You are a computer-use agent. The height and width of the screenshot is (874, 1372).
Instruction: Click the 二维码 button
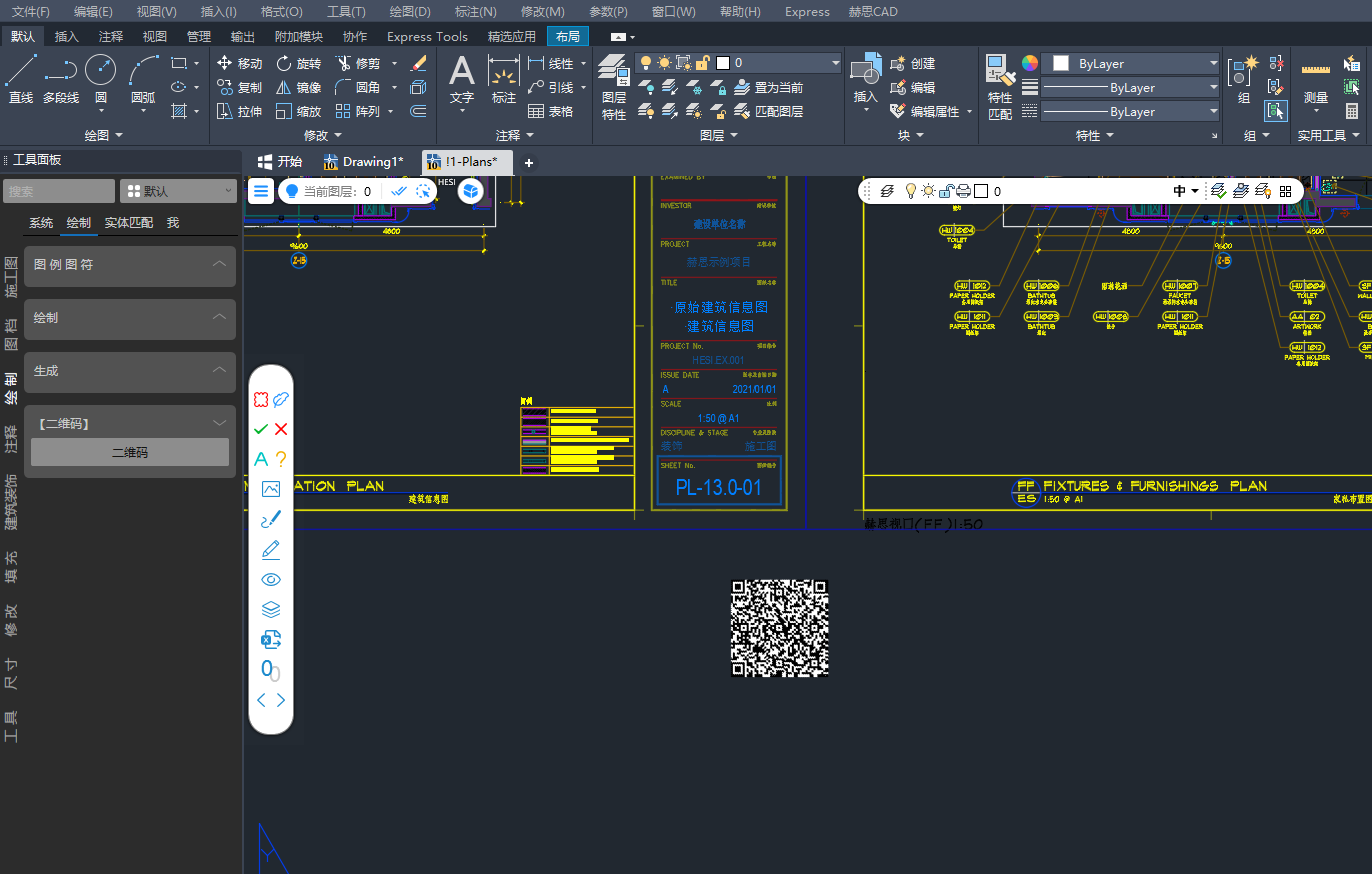(130, 452)
